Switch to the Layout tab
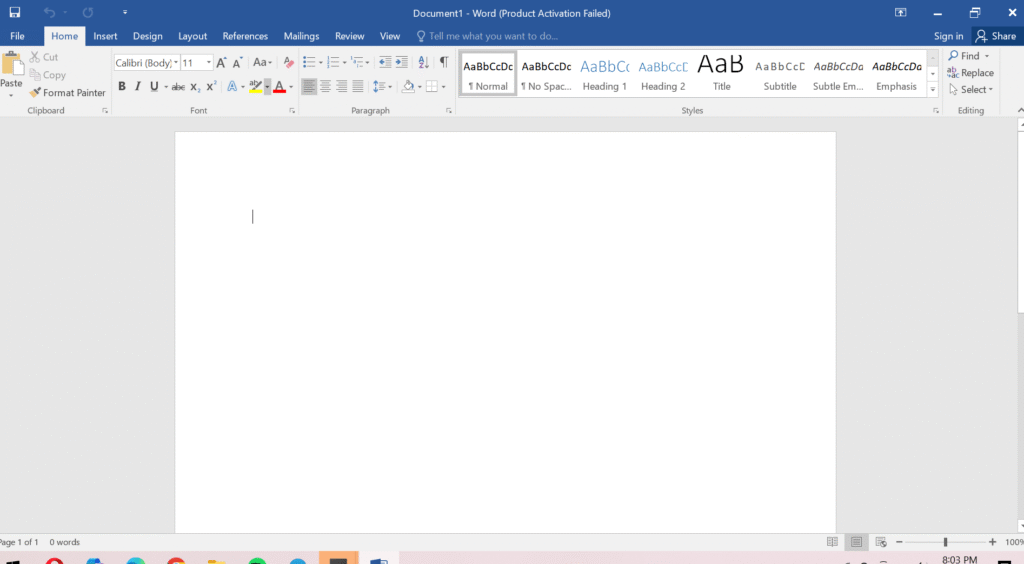Image resolution: width=1024 pixels, height=564 pixels. (193, 37)
